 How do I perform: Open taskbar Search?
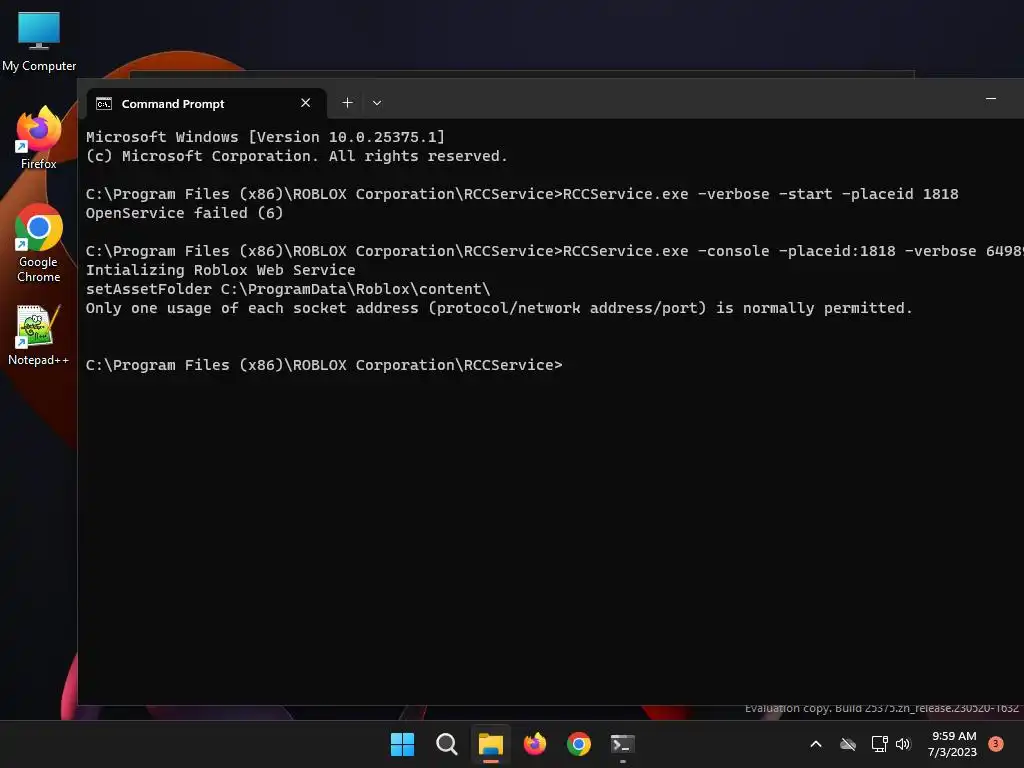447,744
